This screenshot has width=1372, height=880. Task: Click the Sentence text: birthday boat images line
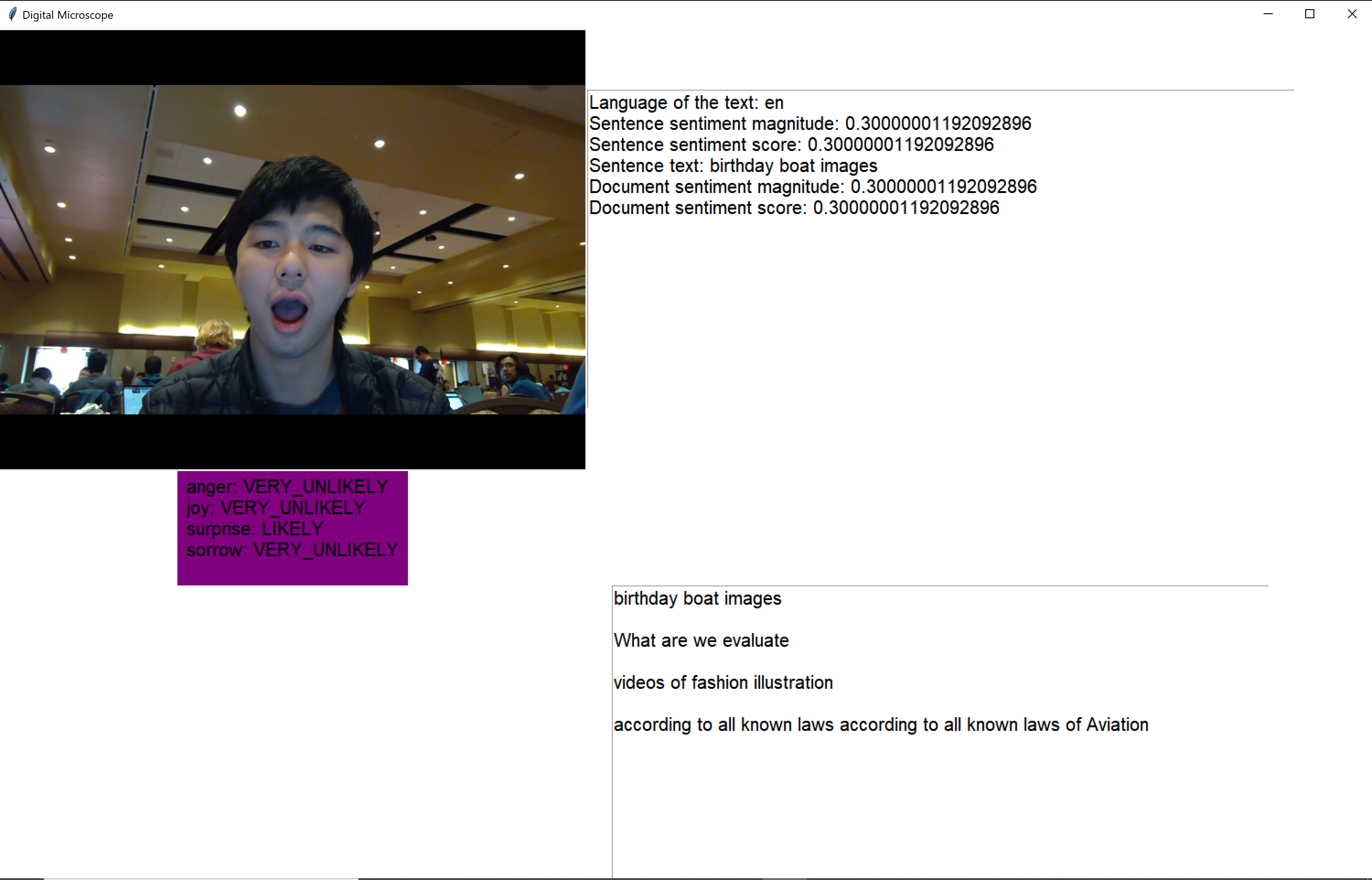click(x=733, y=166)
